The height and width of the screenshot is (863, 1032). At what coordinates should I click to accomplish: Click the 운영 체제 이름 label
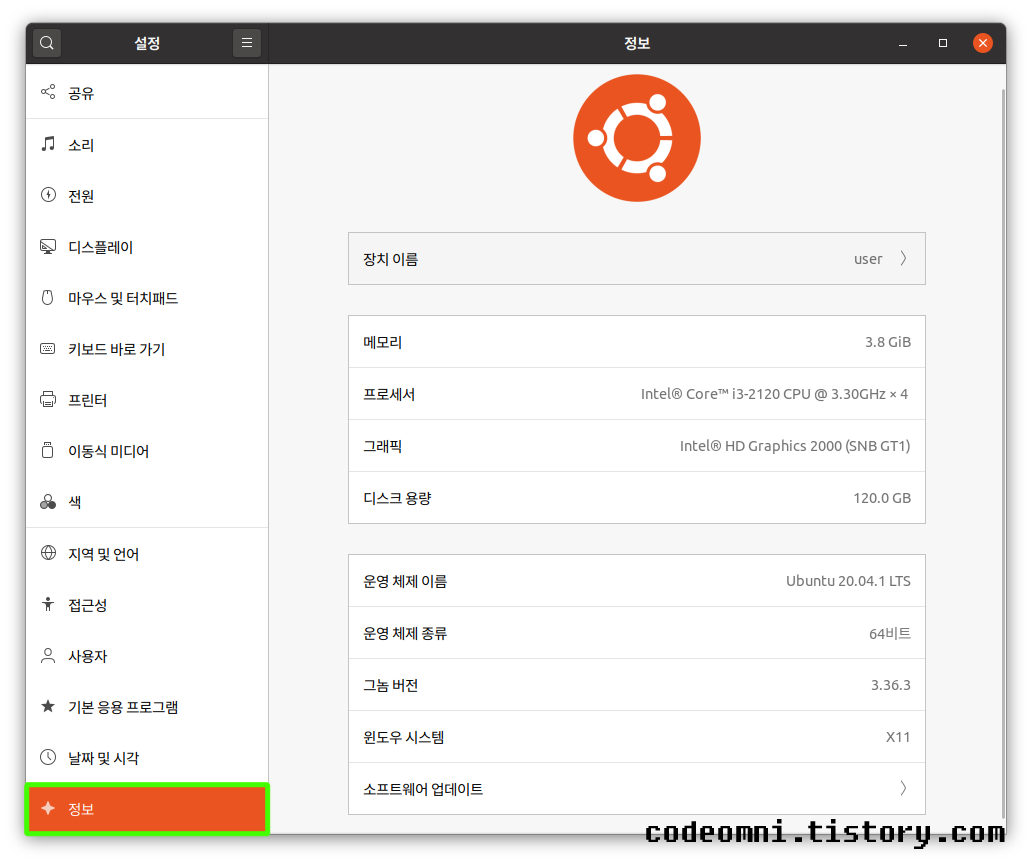point(405,581)
